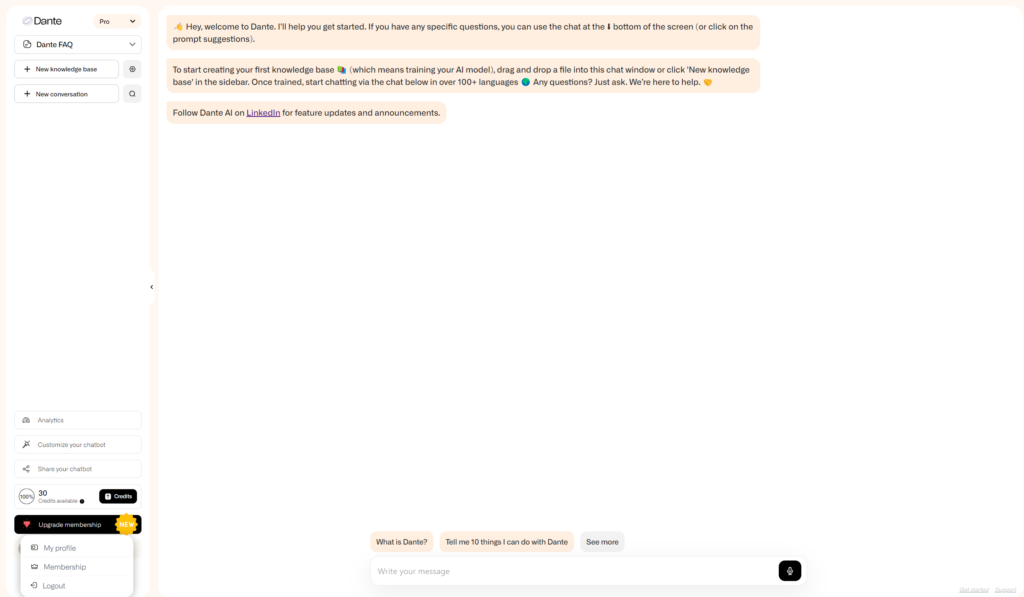The width and height of the screenshot is (1024, 597).
Task: Open the Get started link at bottom right
Action: click(x=974, y=590)
